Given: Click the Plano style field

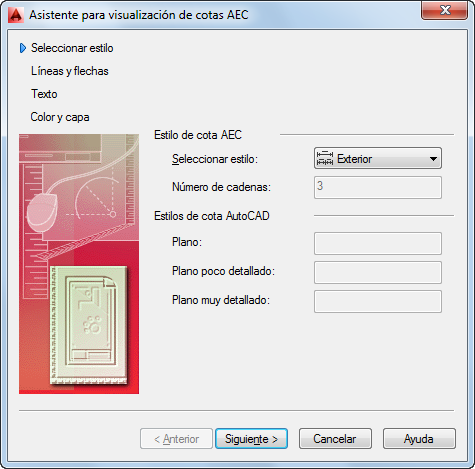Looking at the screenshot, I should click(x=378, y=244).
